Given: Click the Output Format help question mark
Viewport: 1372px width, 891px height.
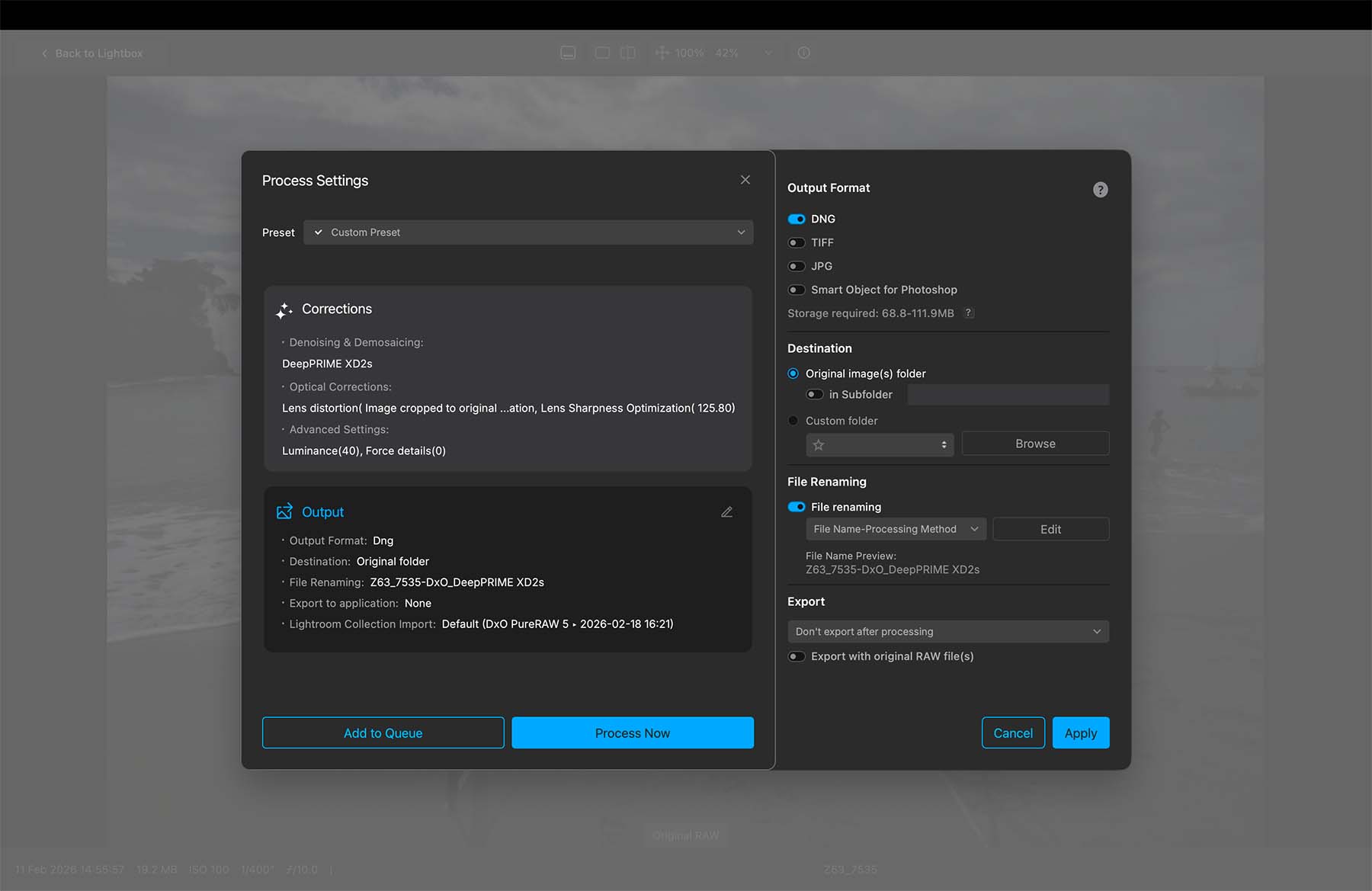Looking at the screenshot, I should (1100, 190).
